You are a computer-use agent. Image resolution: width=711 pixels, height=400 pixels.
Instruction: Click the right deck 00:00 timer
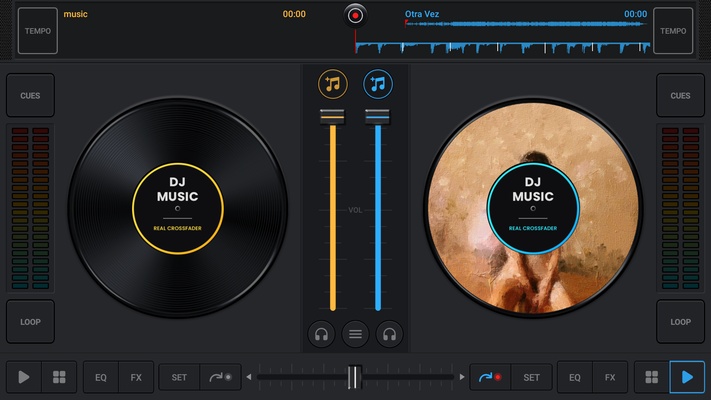point(635,14)
